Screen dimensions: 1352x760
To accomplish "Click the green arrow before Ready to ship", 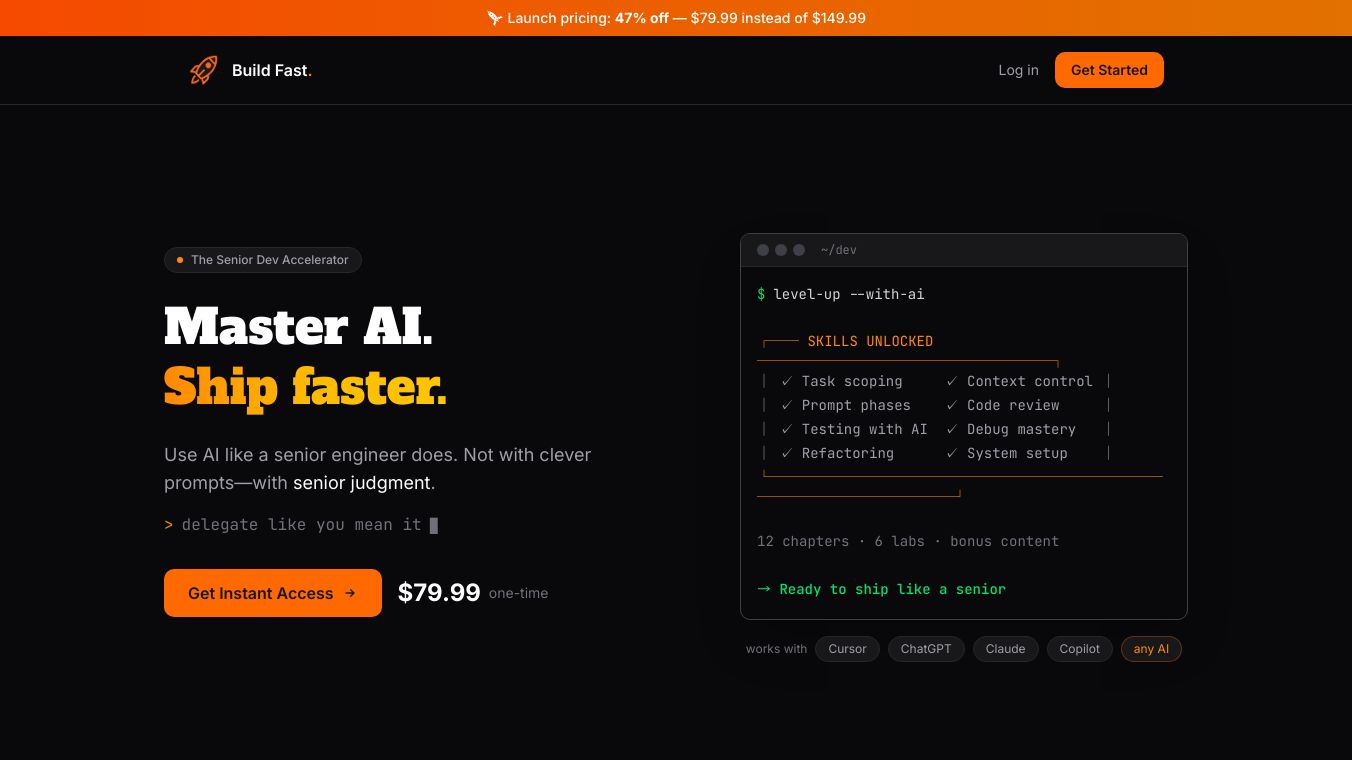I will 764,589.
